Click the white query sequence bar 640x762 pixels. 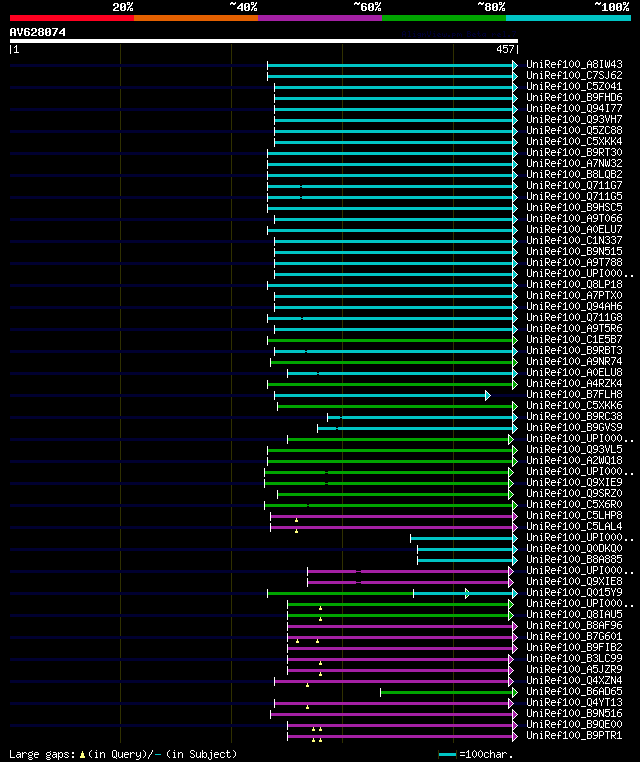(x=264, y=41)
